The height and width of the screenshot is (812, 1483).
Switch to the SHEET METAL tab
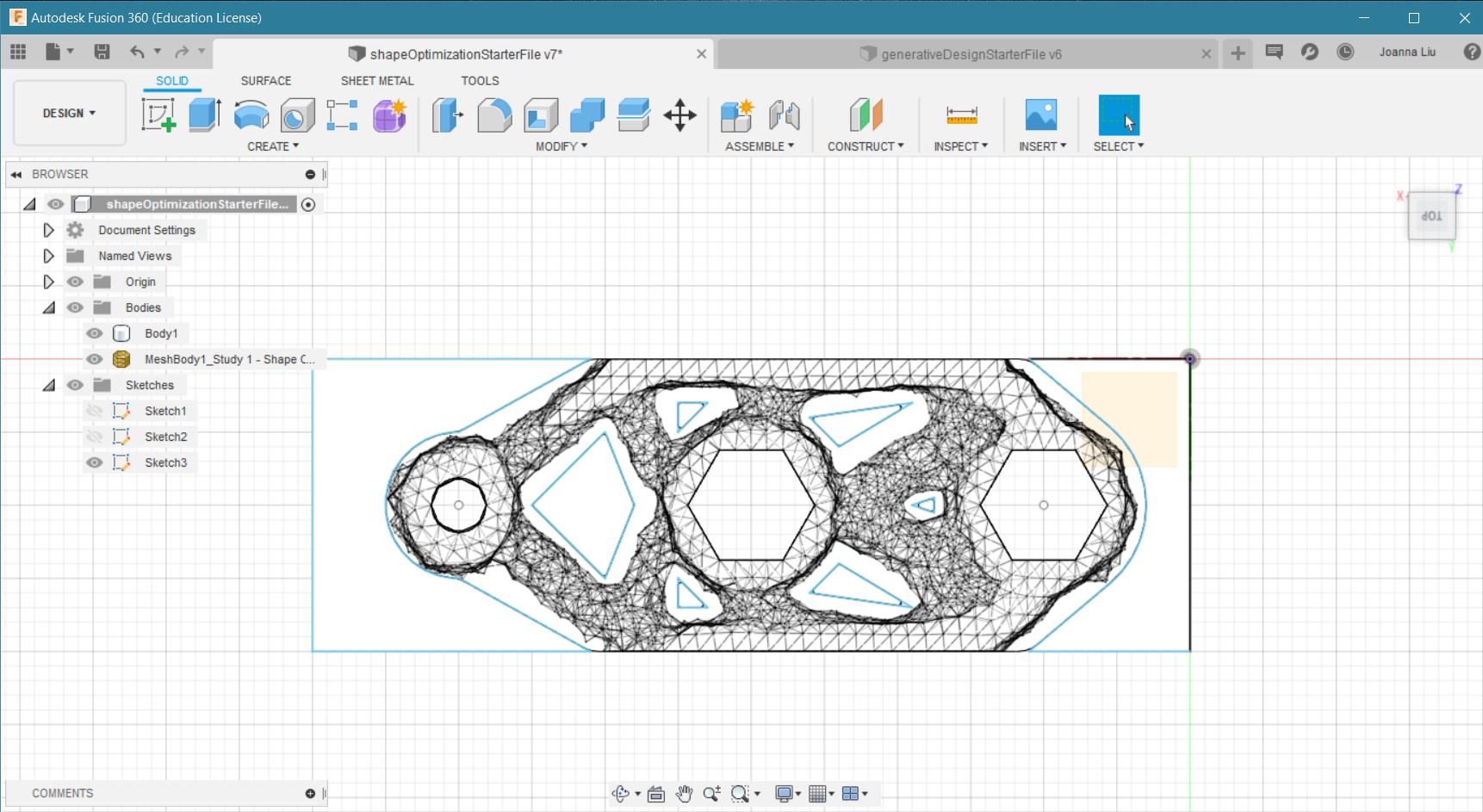click(x=377, y=81)
